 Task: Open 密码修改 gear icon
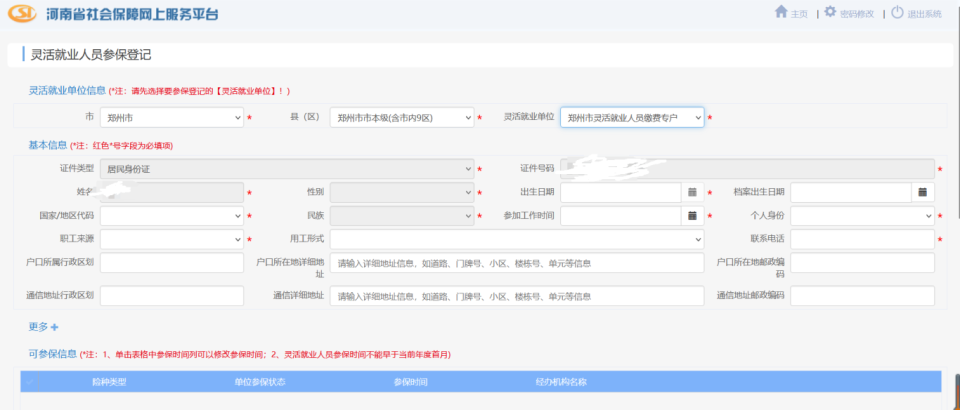830,12
